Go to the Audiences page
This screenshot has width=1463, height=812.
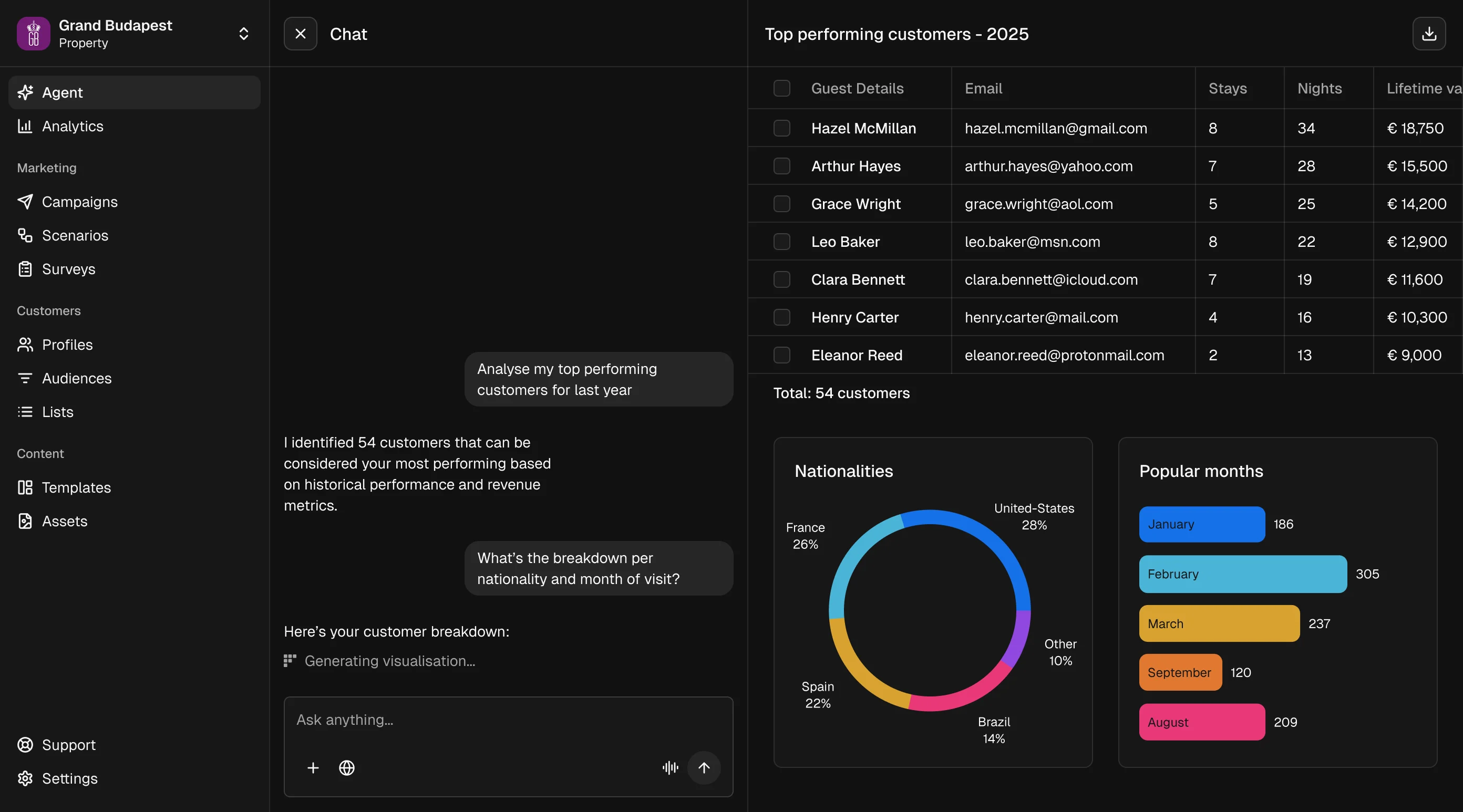point(134,378)
